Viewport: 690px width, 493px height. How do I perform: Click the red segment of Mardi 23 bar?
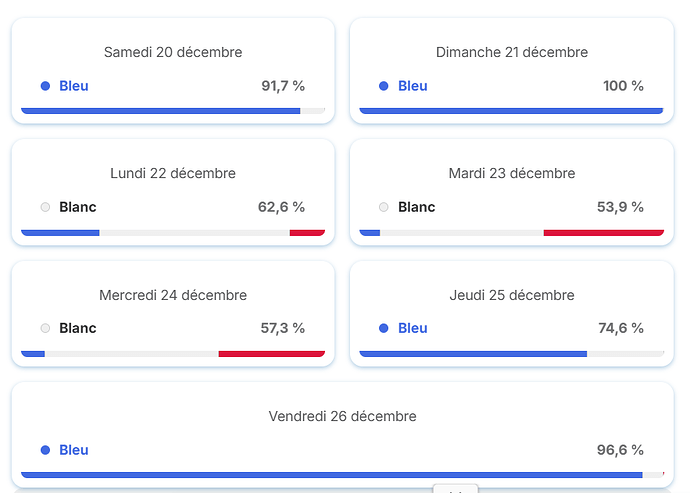coord(603,233)
